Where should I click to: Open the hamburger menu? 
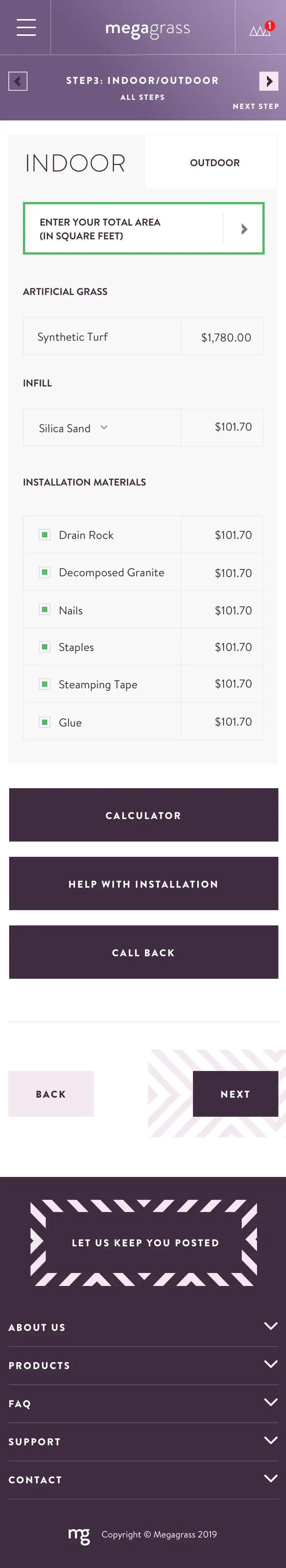[x=26, y=27]
